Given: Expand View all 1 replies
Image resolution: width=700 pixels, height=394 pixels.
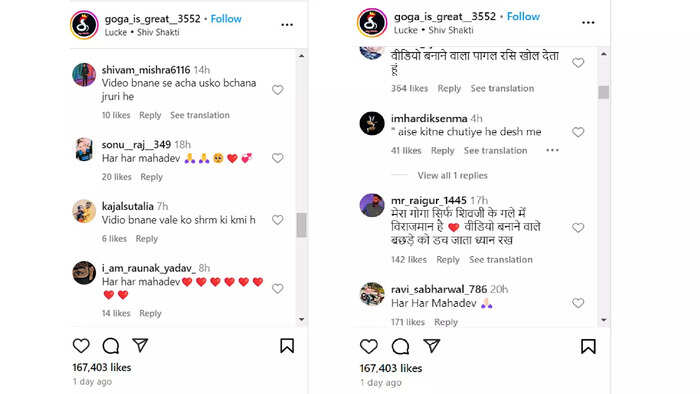Looking at the screenshot, I should point(452,175).
